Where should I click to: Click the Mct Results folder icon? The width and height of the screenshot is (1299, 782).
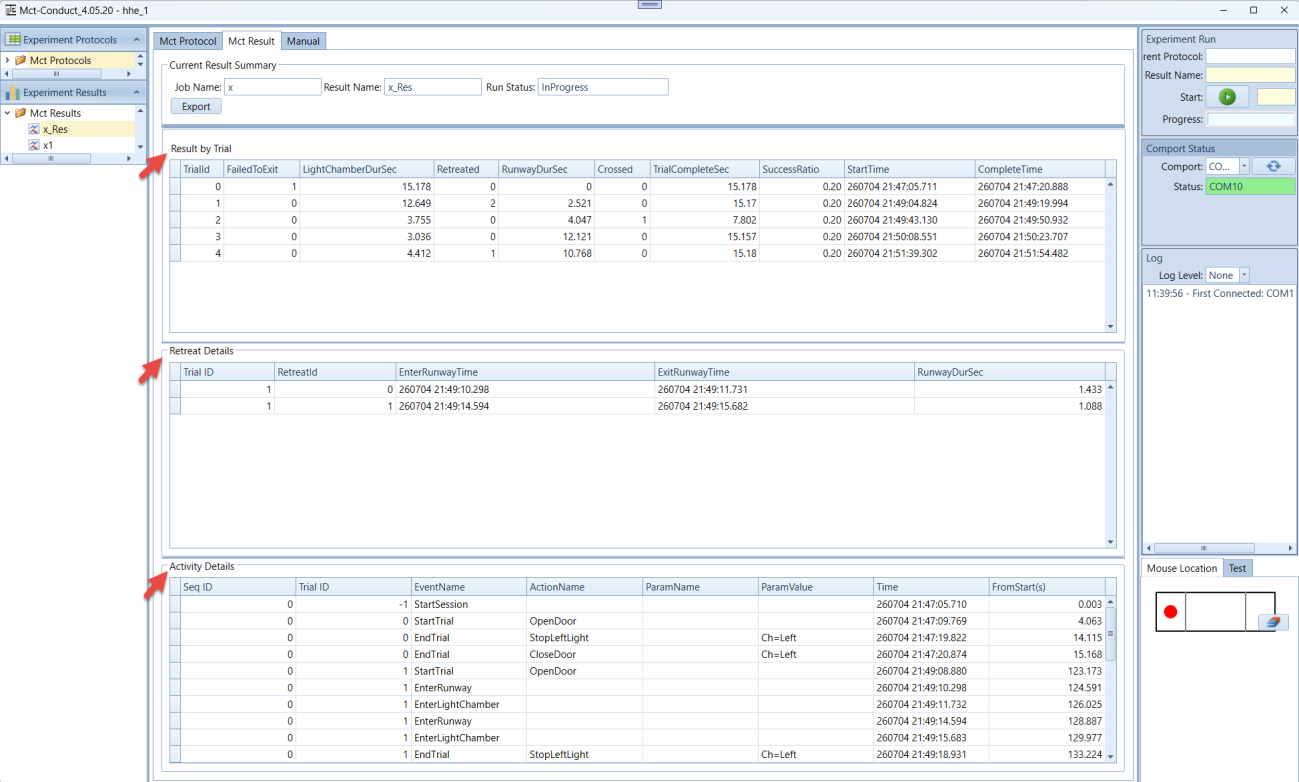20,113
